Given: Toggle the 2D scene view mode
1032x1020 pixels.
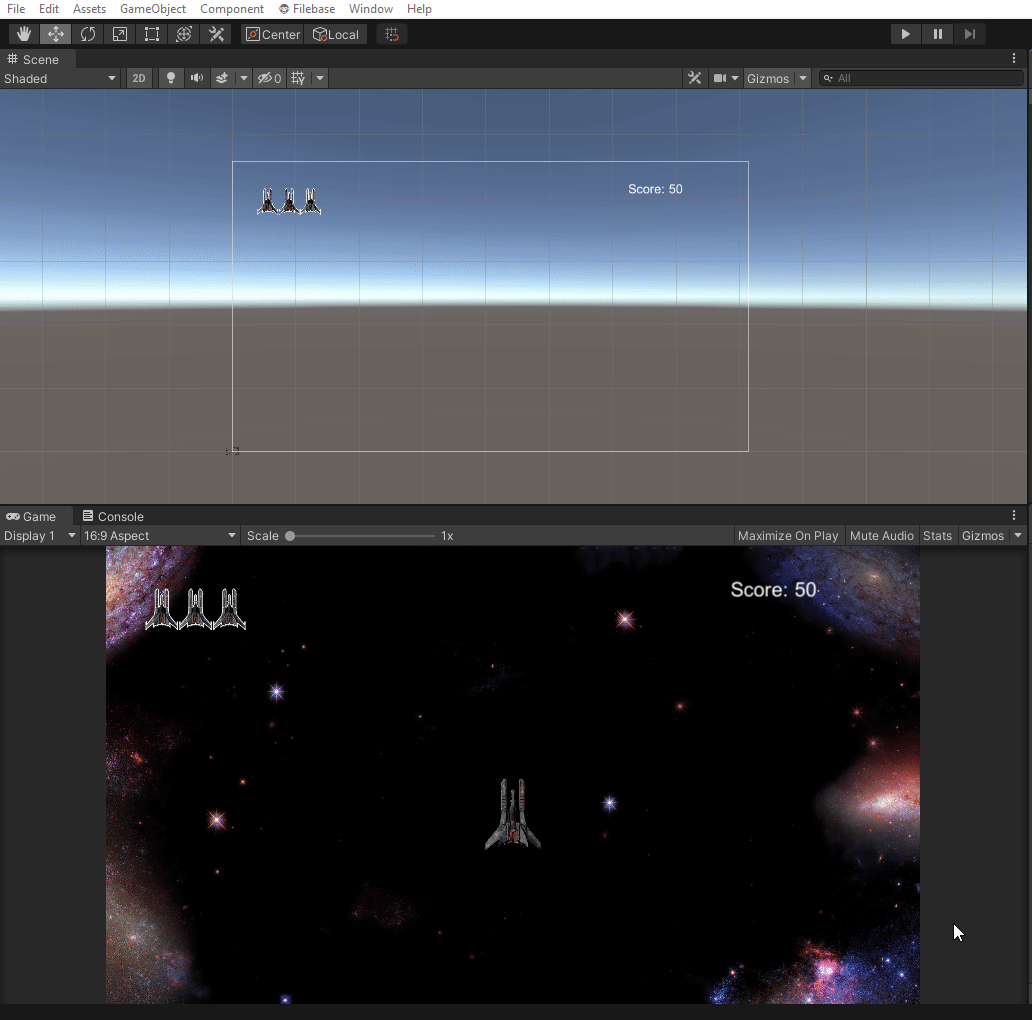Looking at the screenshot, I should (139, 78).
